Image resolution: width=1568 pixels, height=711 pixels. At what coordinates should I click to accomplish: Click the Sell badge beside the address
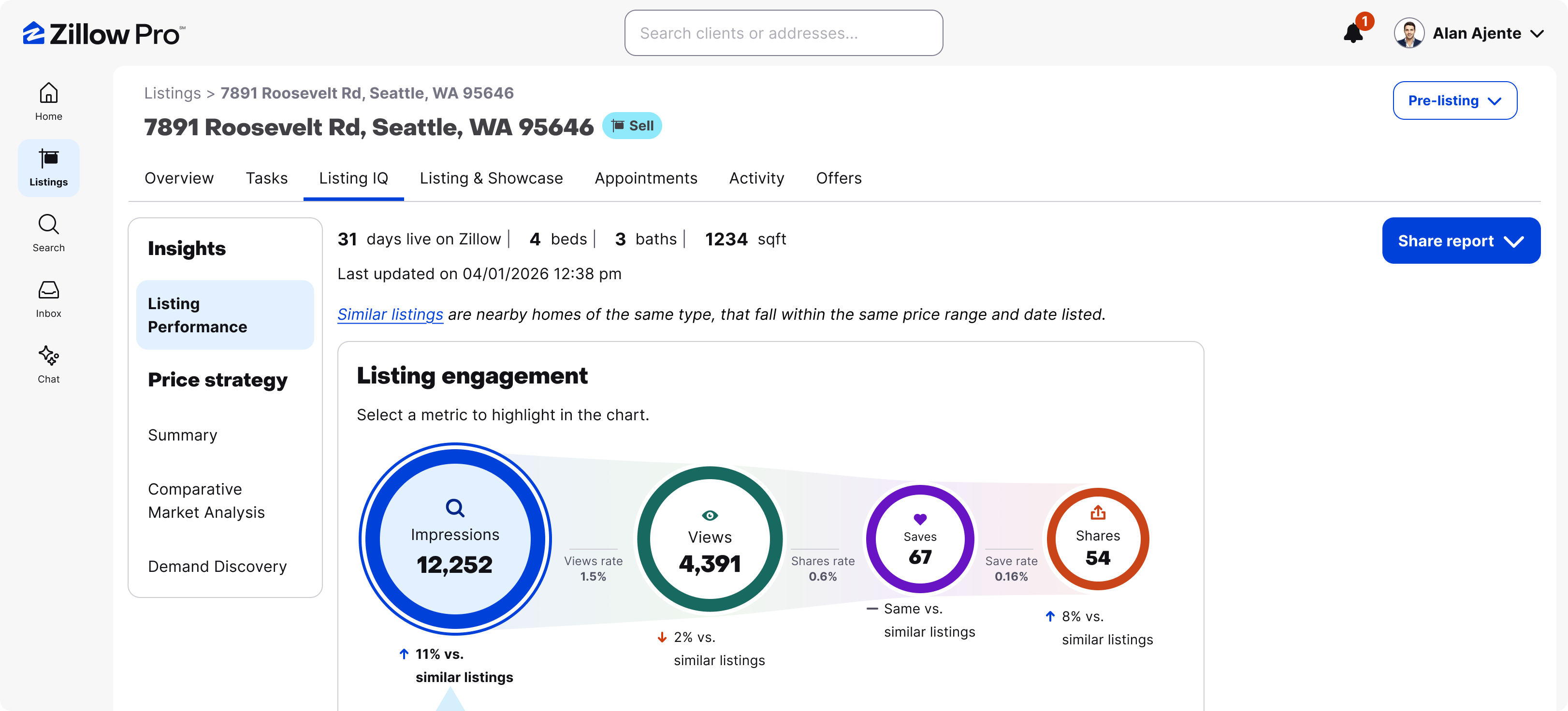632,126
